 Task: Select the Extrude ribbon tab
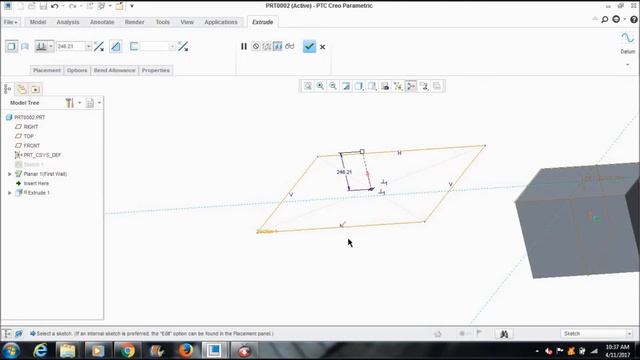262,22
